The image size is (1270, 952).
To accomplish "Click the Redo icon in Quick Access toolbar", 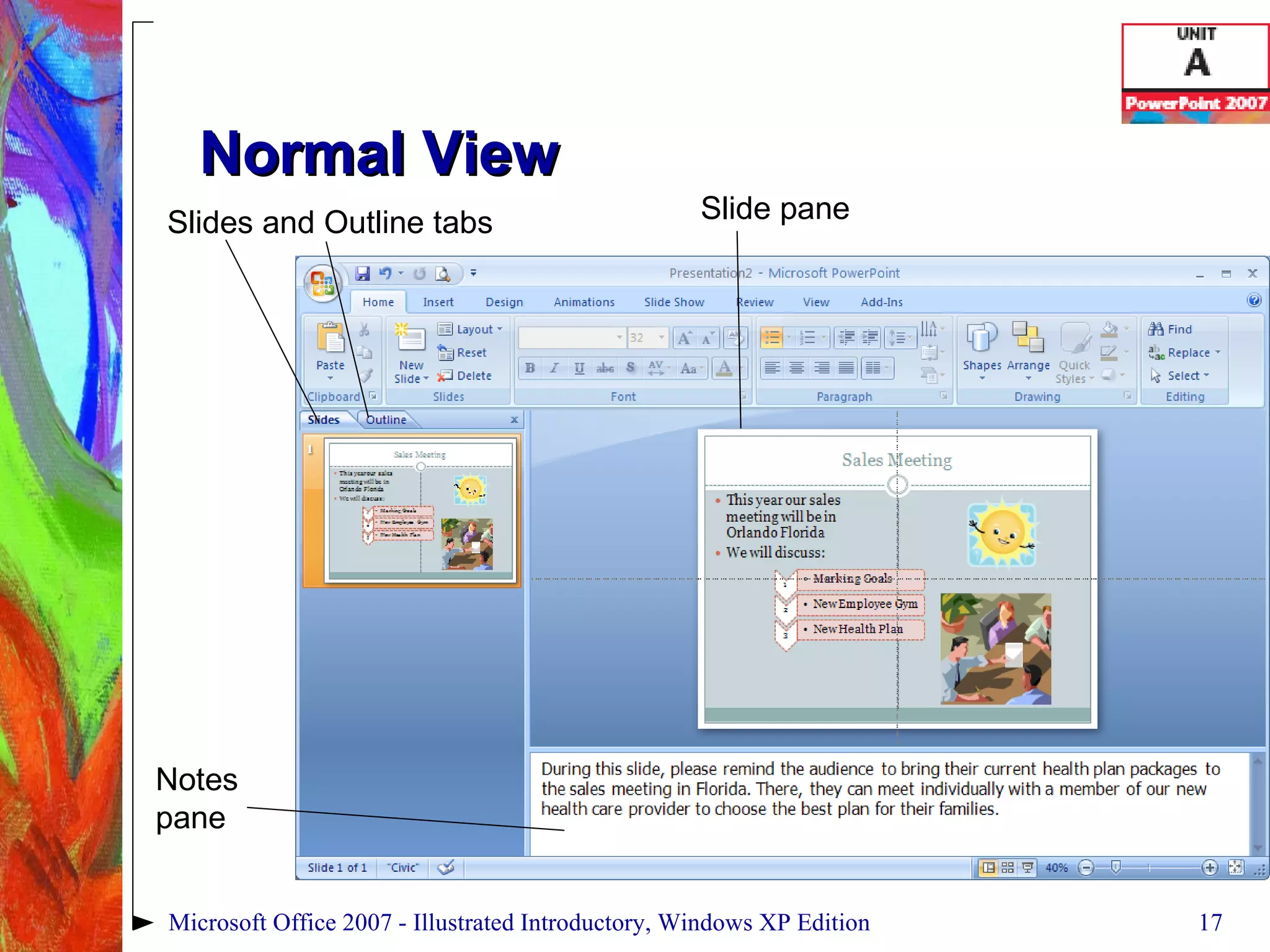I will coord(420,273).
